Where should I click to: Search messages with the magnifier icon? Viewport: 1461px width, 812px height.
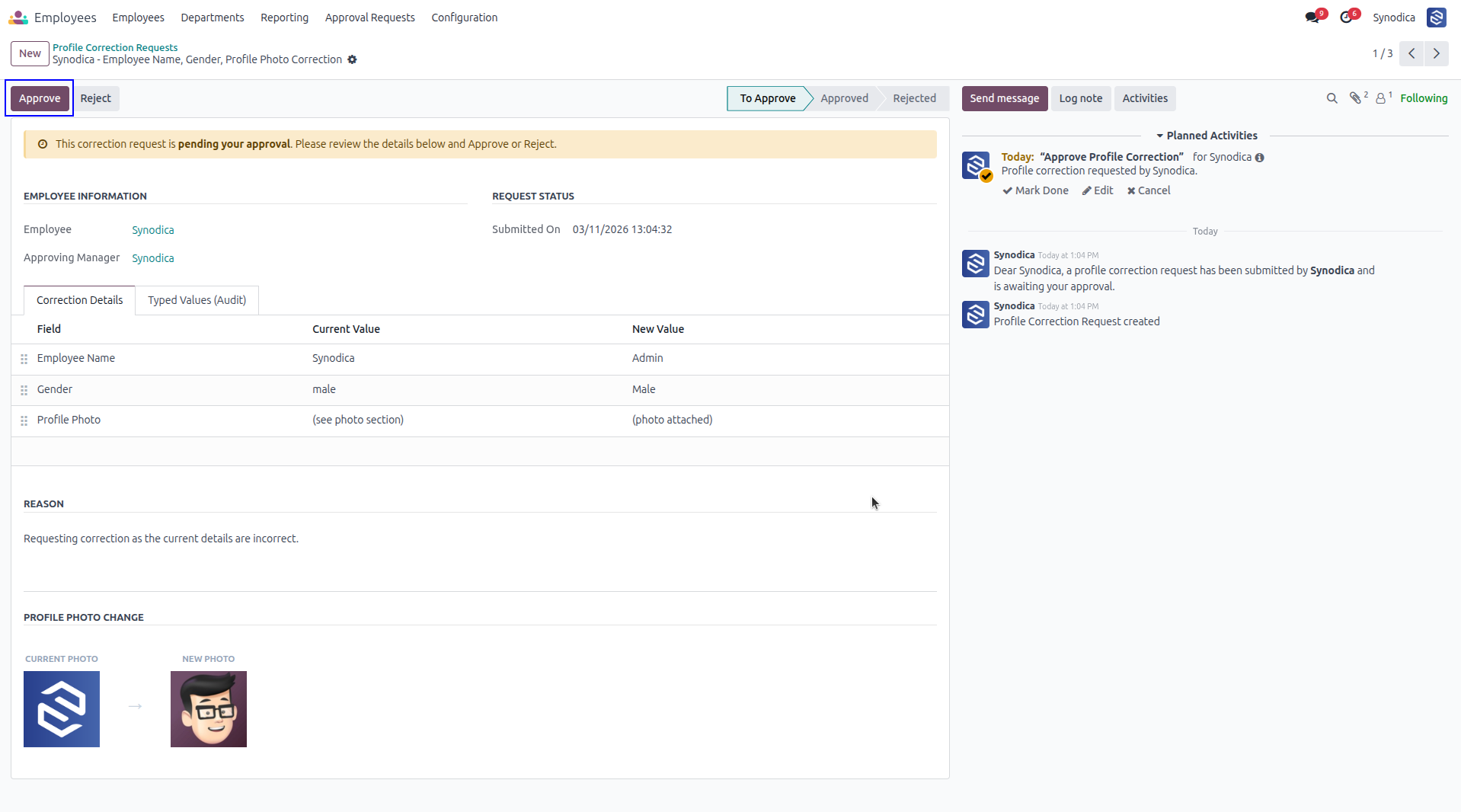[x=1332, y=98]
